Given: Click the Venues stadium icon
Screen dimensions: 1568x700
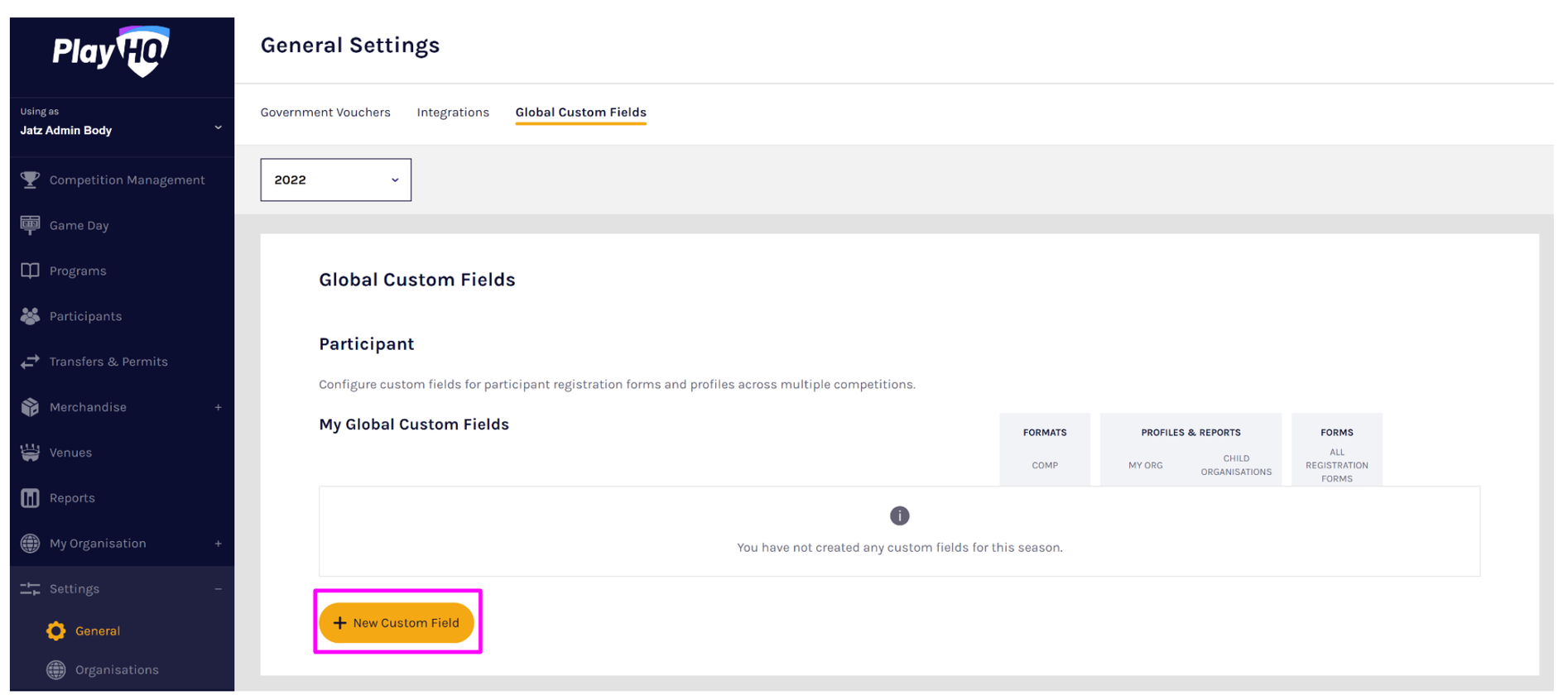Looking at the screenshot, I should coord(30,453).
